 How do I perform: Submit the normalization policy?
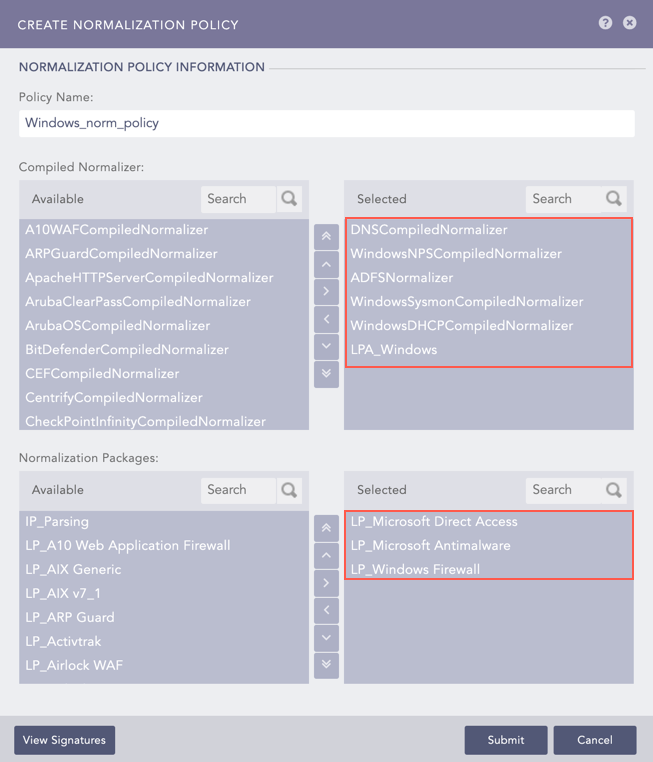coord(505,740)
